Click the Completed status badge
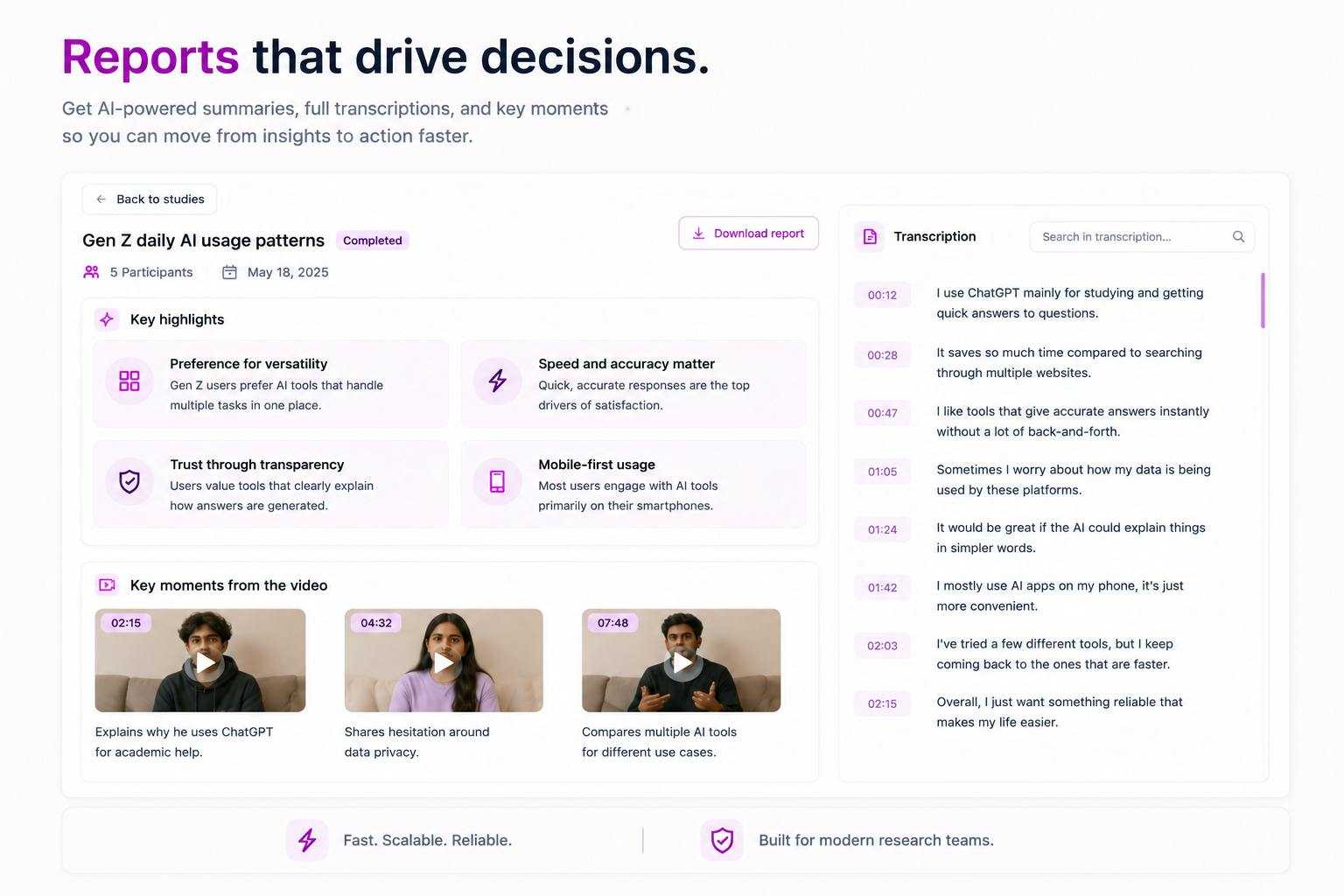The width and height of the screenshot is (1344, 896). pyautogui.click(x=373, y=241)
